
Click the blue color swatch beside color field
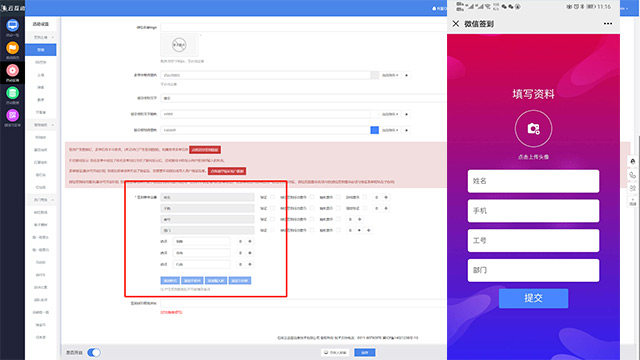click(374, 130)
